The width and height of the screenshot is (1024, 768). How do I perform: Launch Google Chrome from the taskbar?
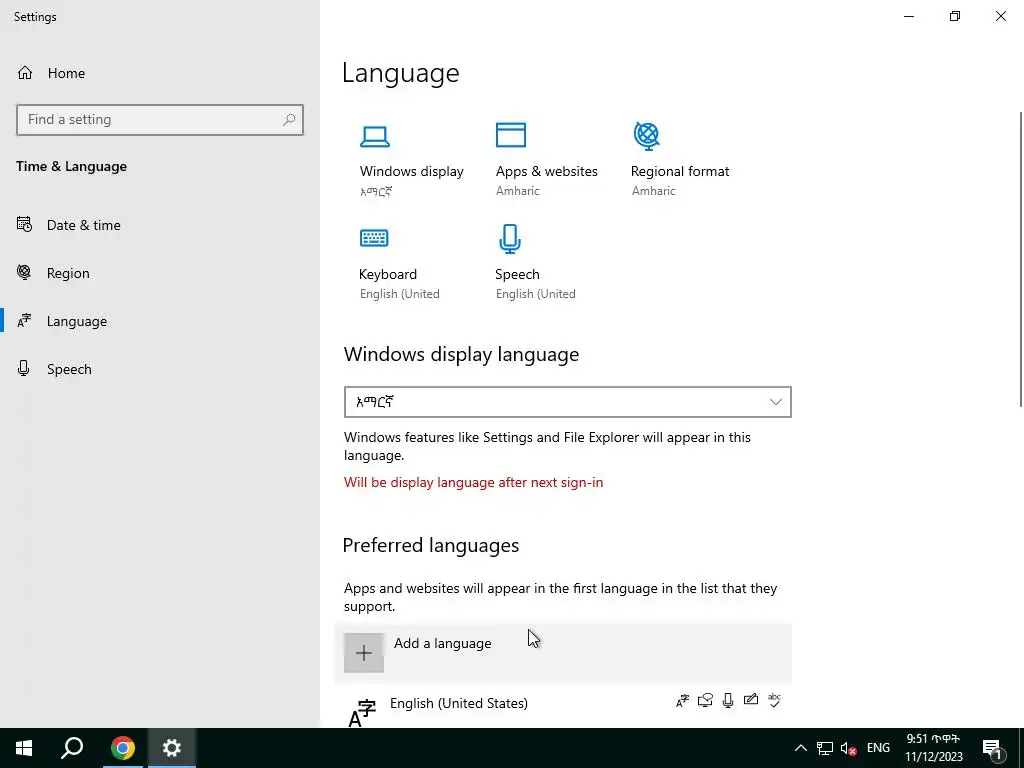[122, 748]
